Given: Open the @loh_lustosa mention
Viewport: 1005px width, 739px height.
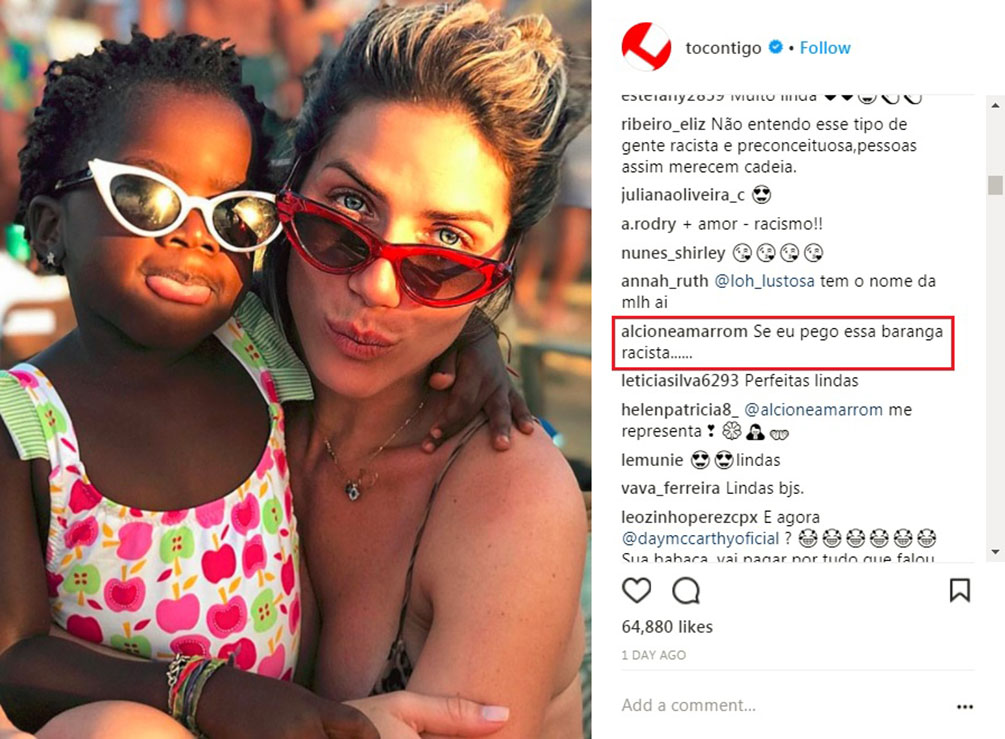Looking at the screenshot, I should [x=765, y=281].
